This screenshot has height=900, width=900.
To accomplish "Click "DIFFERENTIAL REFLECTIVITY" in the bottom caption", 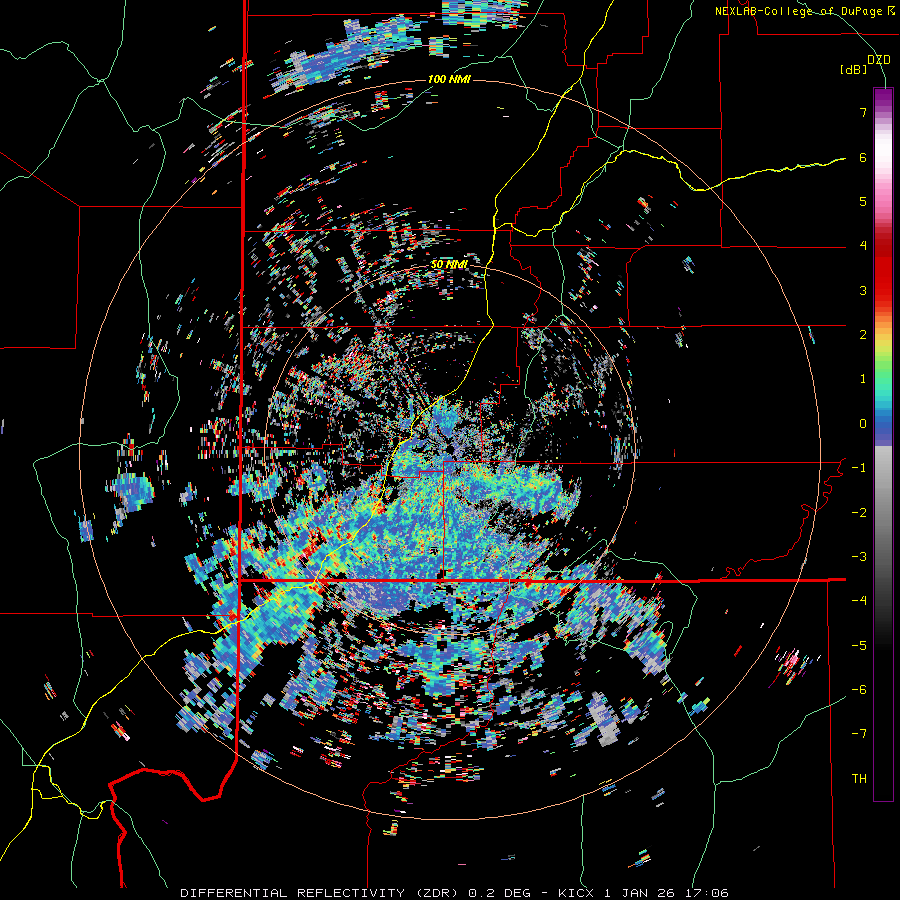I will 293,893.
